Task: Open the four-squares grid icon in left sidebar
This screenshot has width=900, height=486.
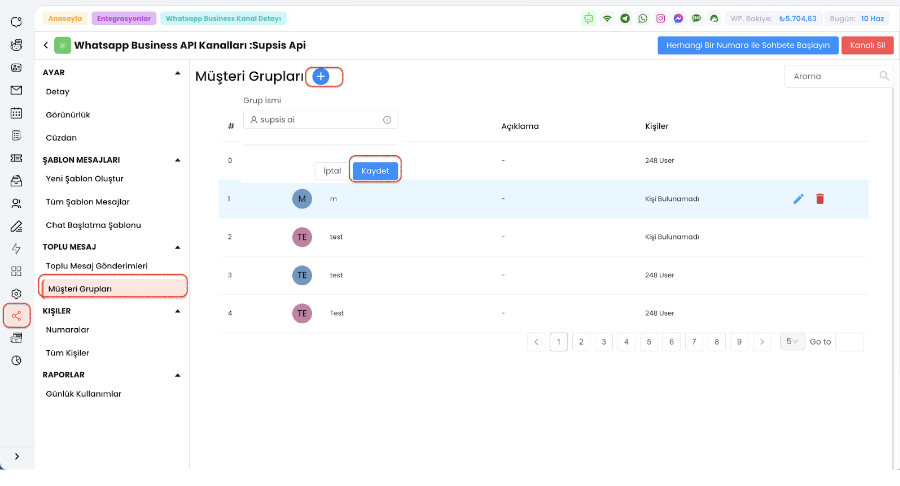Action: [x=16, y=271]
